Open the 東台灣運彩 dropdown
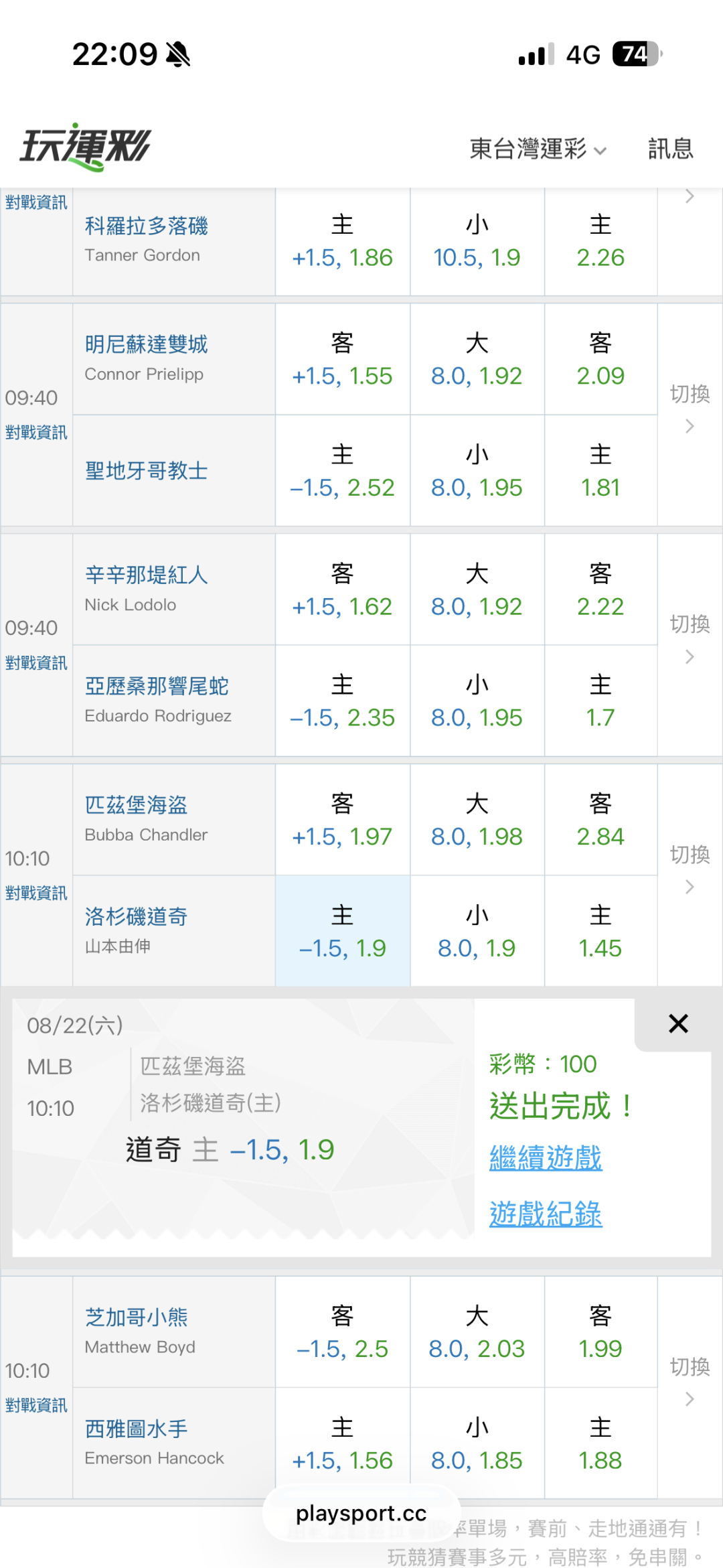 [538, 149]
